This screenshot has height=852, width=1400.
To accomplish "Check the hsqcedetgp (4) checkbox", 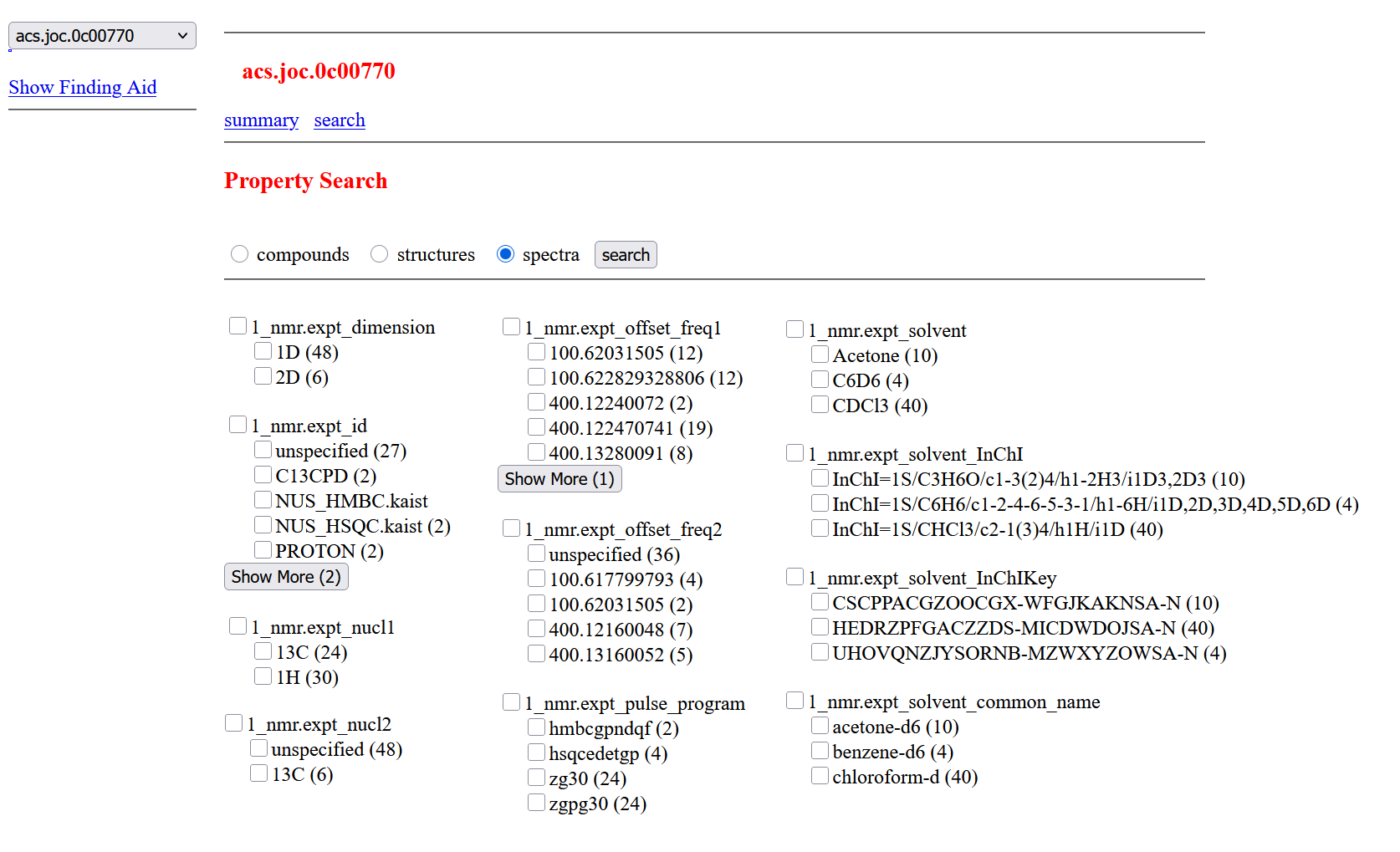I will click(x=536, y=753).
